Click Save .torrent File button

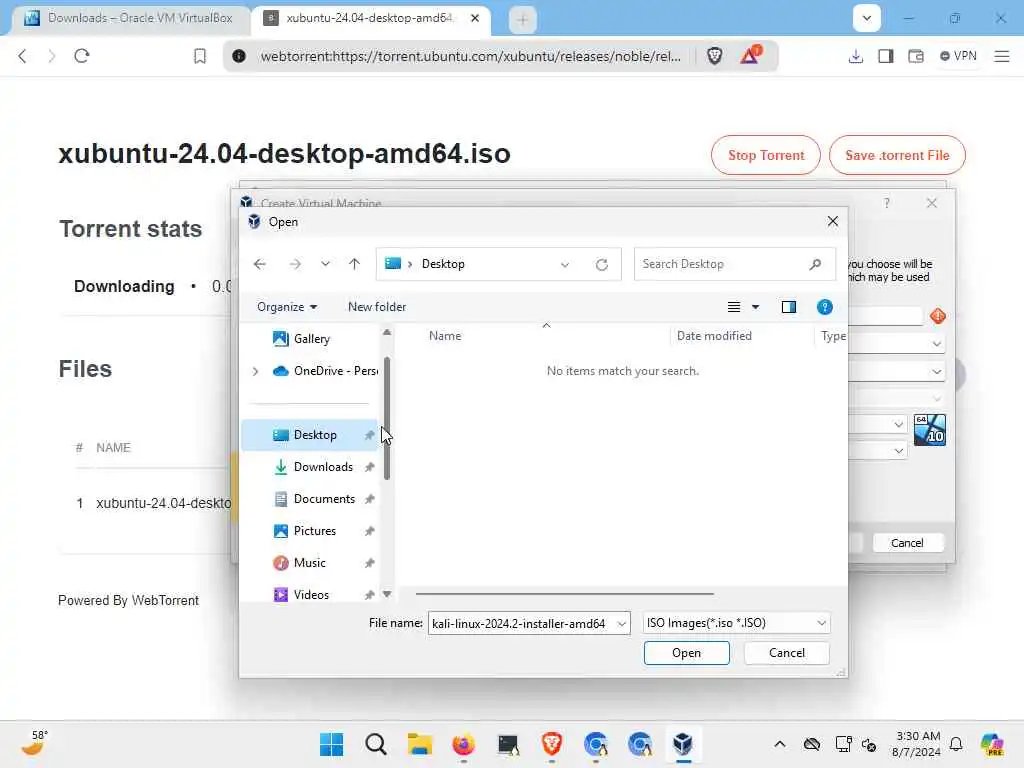897,155
